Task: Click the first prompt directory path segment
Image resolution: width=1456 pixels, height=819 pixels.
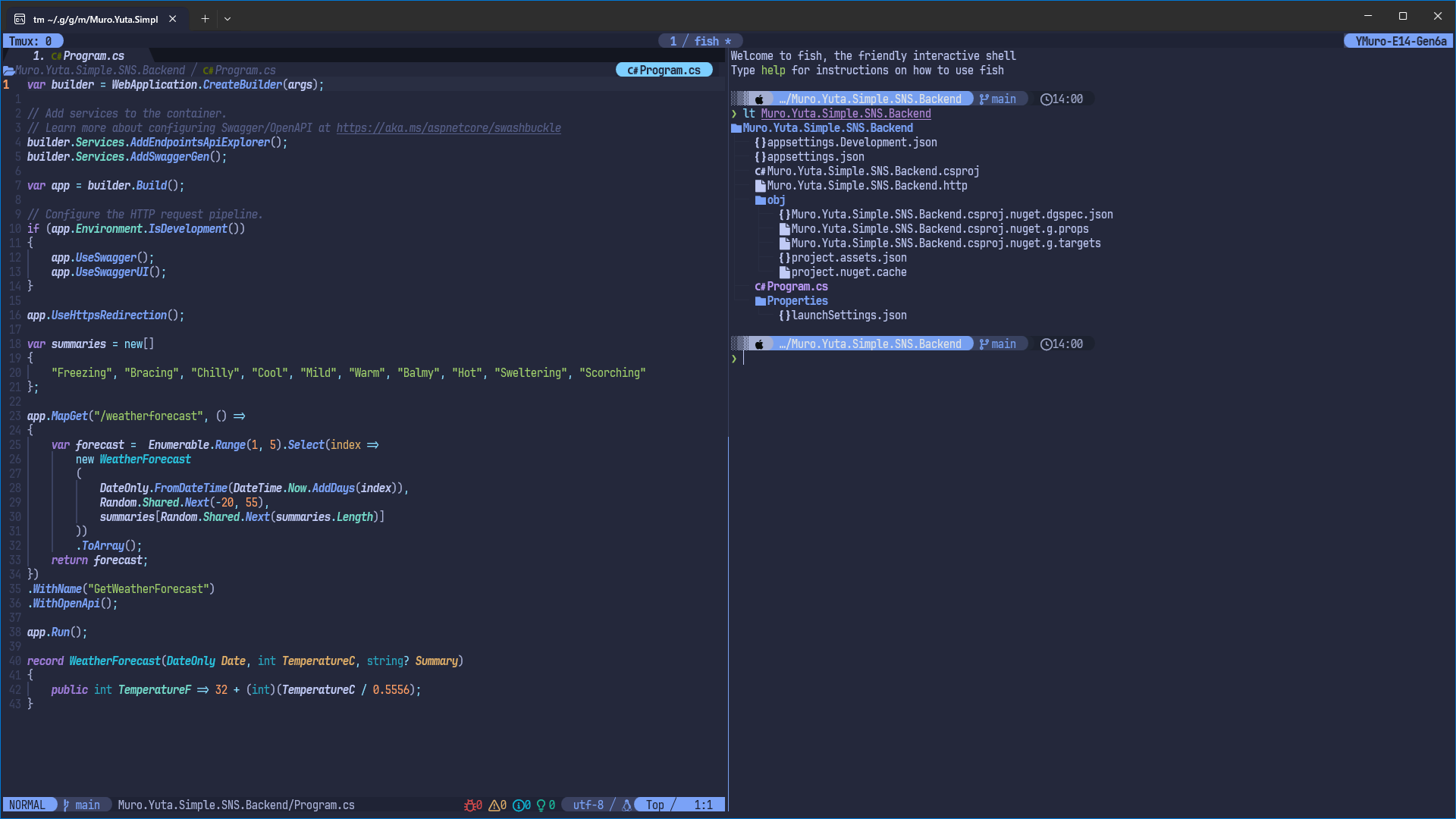Action: 871,99
